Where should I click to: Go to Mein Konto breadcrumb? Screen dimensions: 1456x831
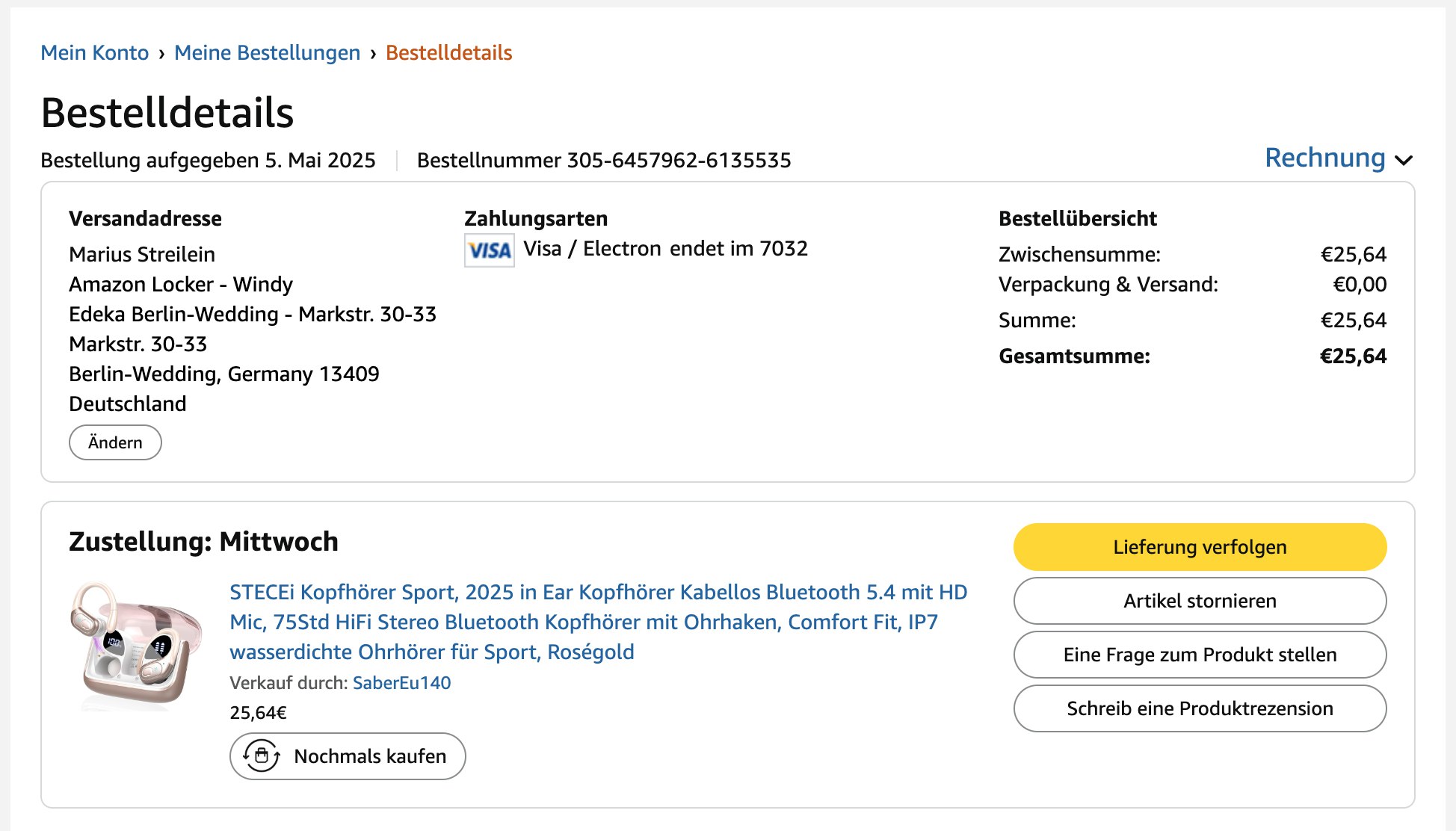[94, 53]
